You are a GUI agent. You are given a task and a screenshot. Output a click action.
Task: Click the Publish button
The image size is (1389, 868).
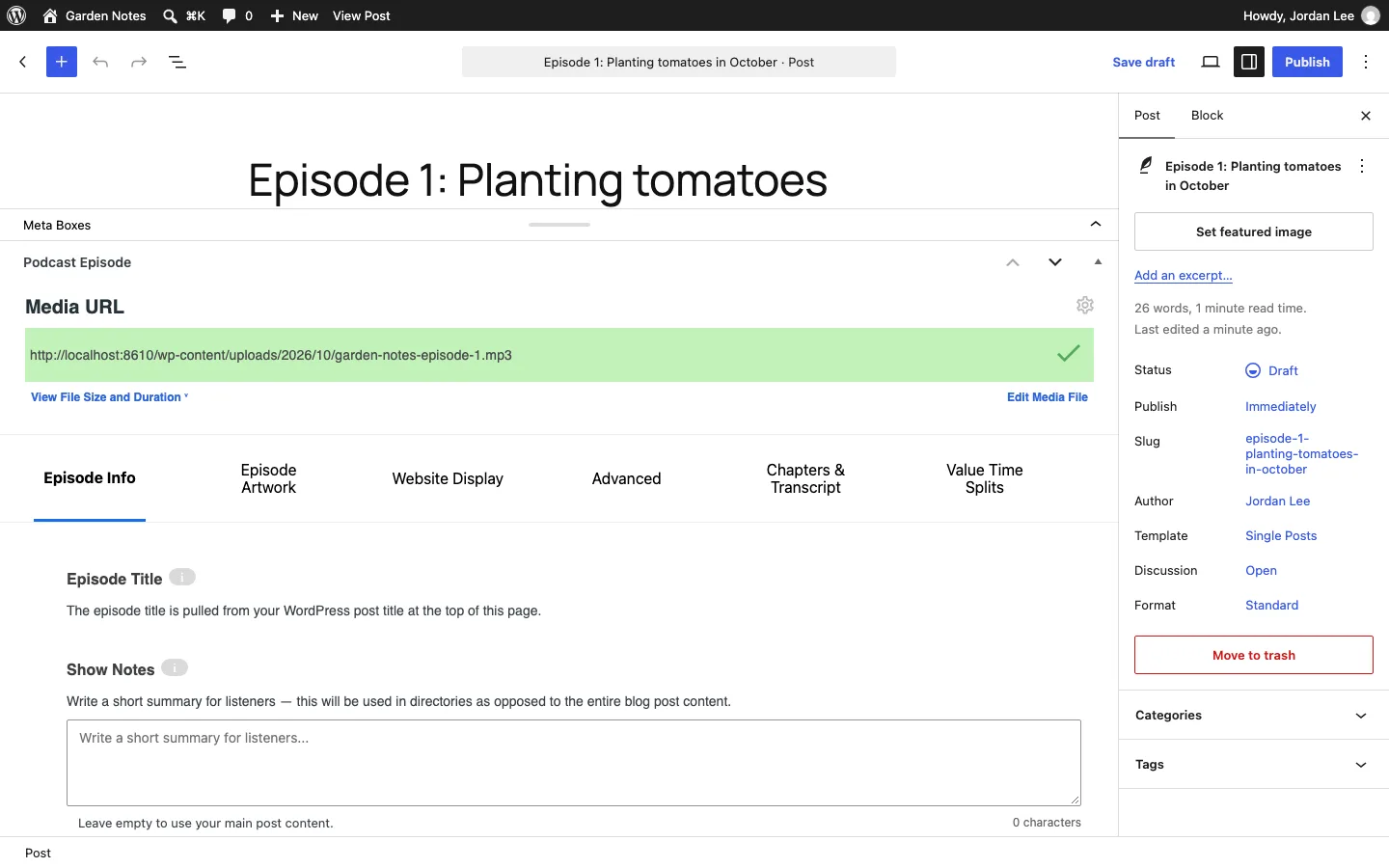pos(1307,62)
